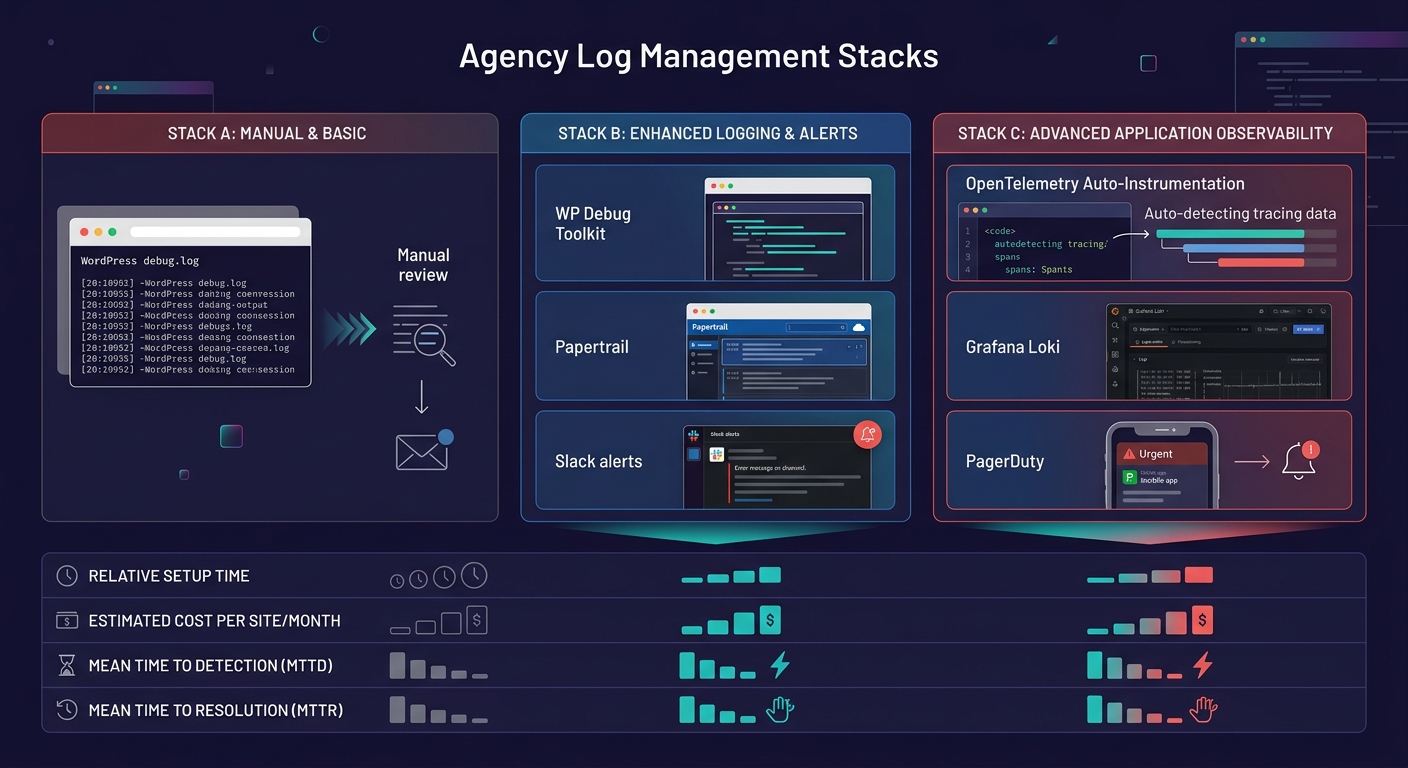Select the Stack C: Advanced Application Observability header
Image resolution: width=1408 pixels, height=768 pixels.
1149,133
